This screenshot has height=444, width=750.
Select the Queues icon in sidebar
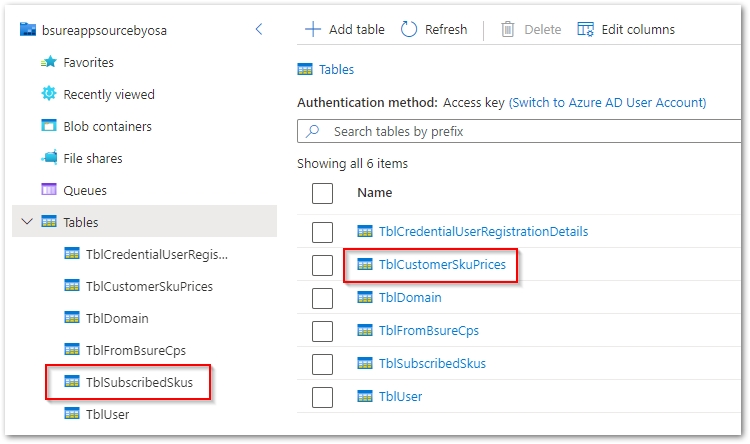click(x=48, y=190)
